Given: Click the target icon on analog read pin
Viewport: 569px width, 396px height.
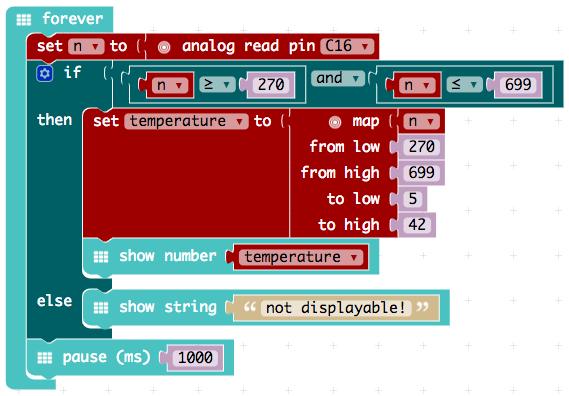Looking at the screenshot, I should point(164,47).
